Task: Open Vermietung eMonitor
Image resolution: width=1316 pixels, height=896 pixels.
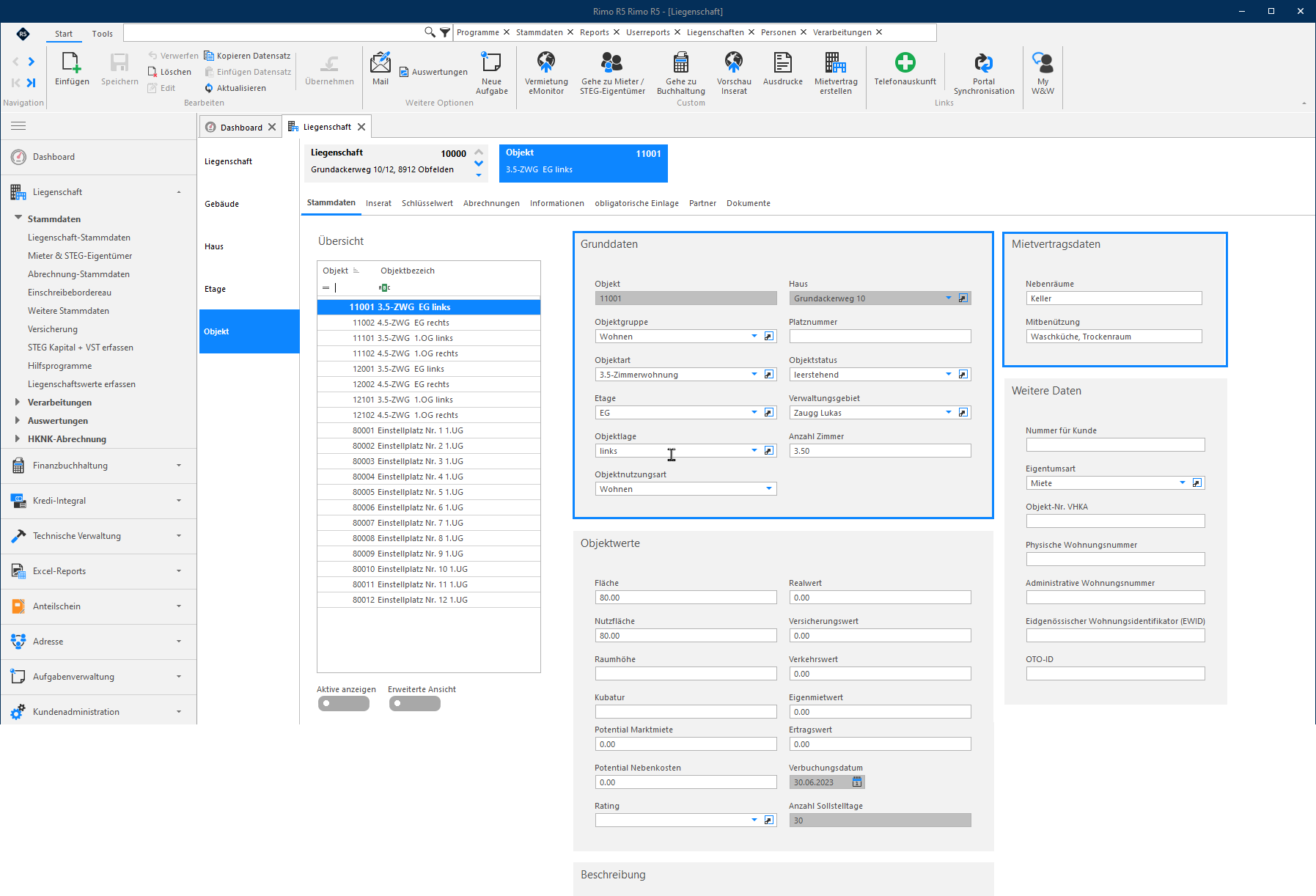Action: (546, 63)
